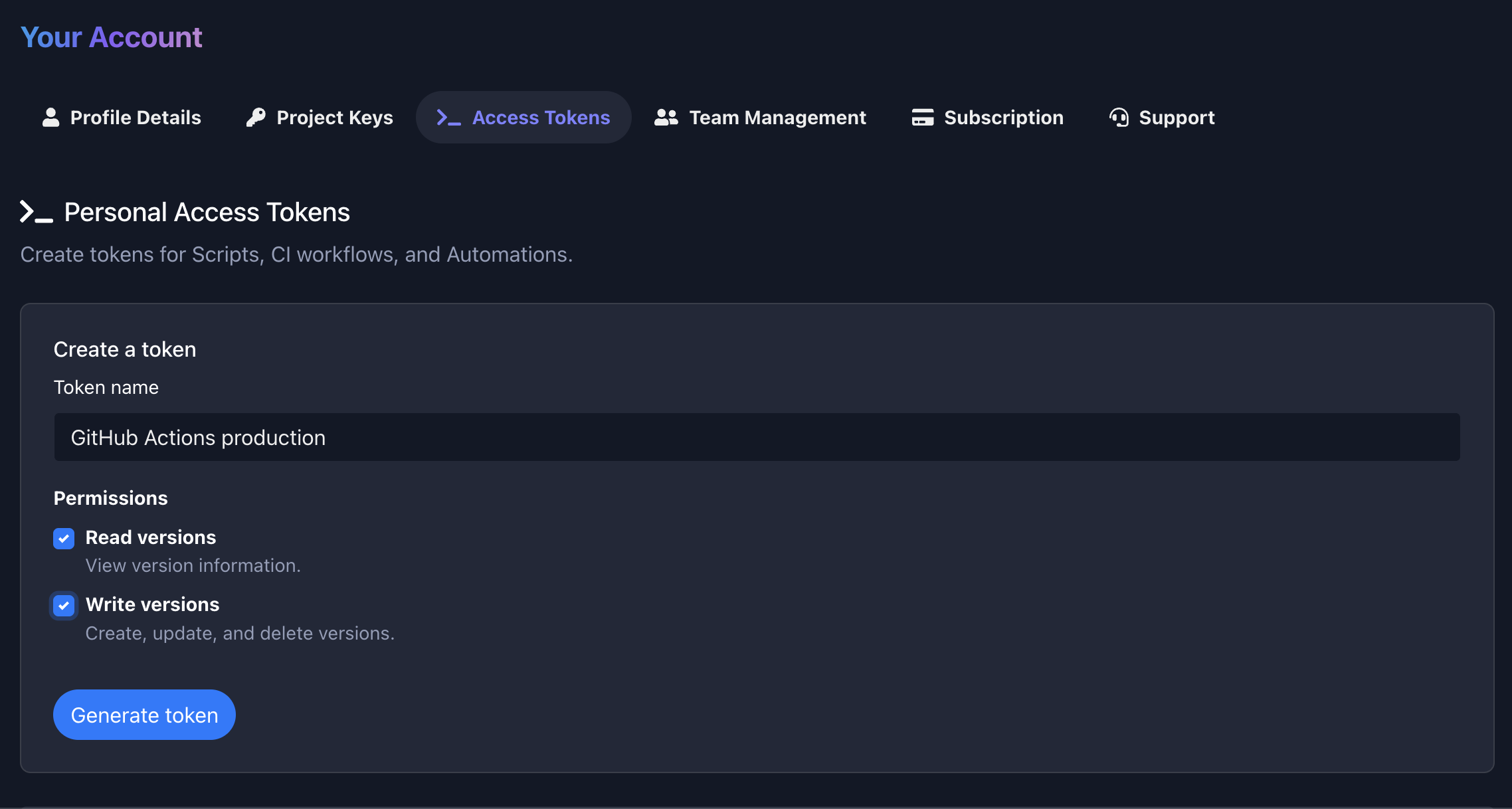Screen dimensions: 1512x809
Task: Click the Token name field label
Action: point(106,387)
